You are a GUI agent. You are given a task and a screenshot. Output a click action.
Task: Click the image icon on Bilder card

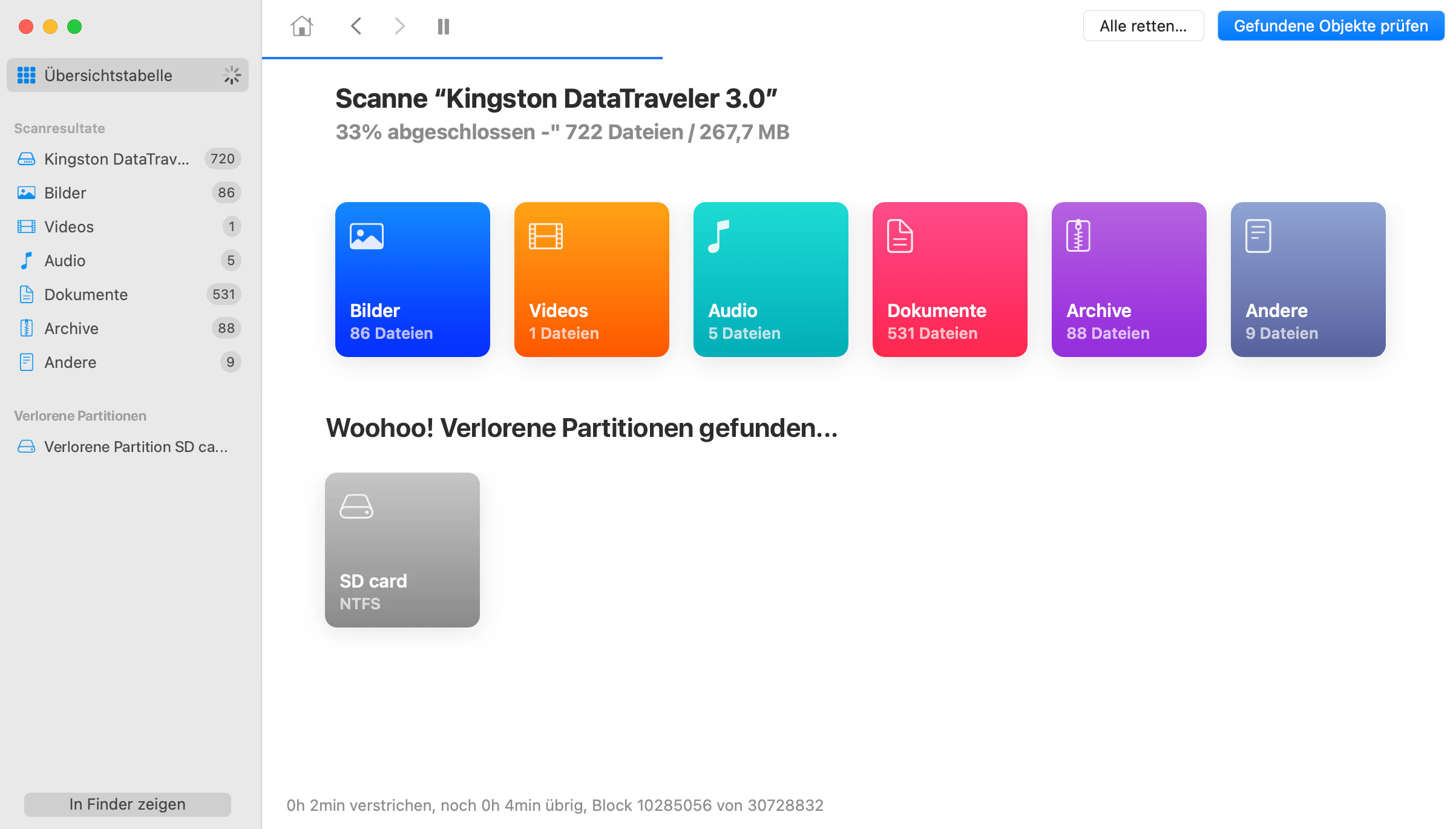tap(367, 236)
